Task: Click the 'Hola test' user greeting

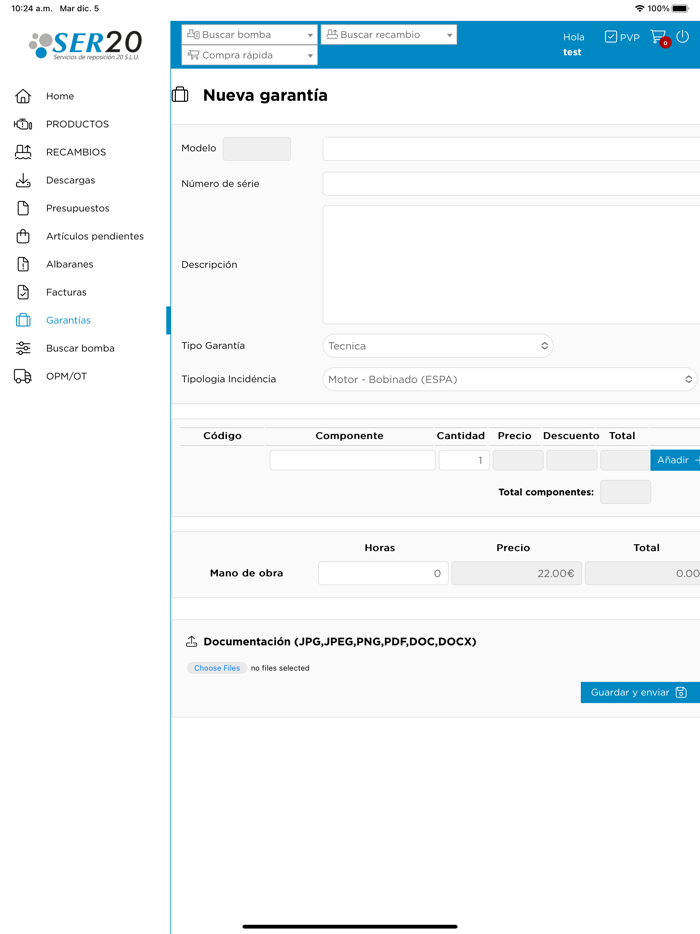Action: [x=573, y=44]
